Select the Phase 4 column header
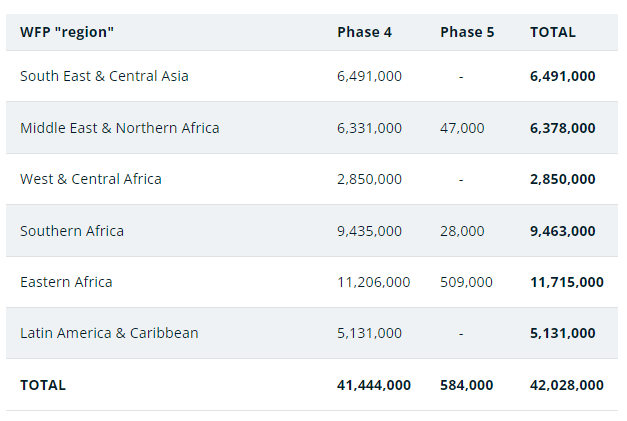 tap(364, 32)
